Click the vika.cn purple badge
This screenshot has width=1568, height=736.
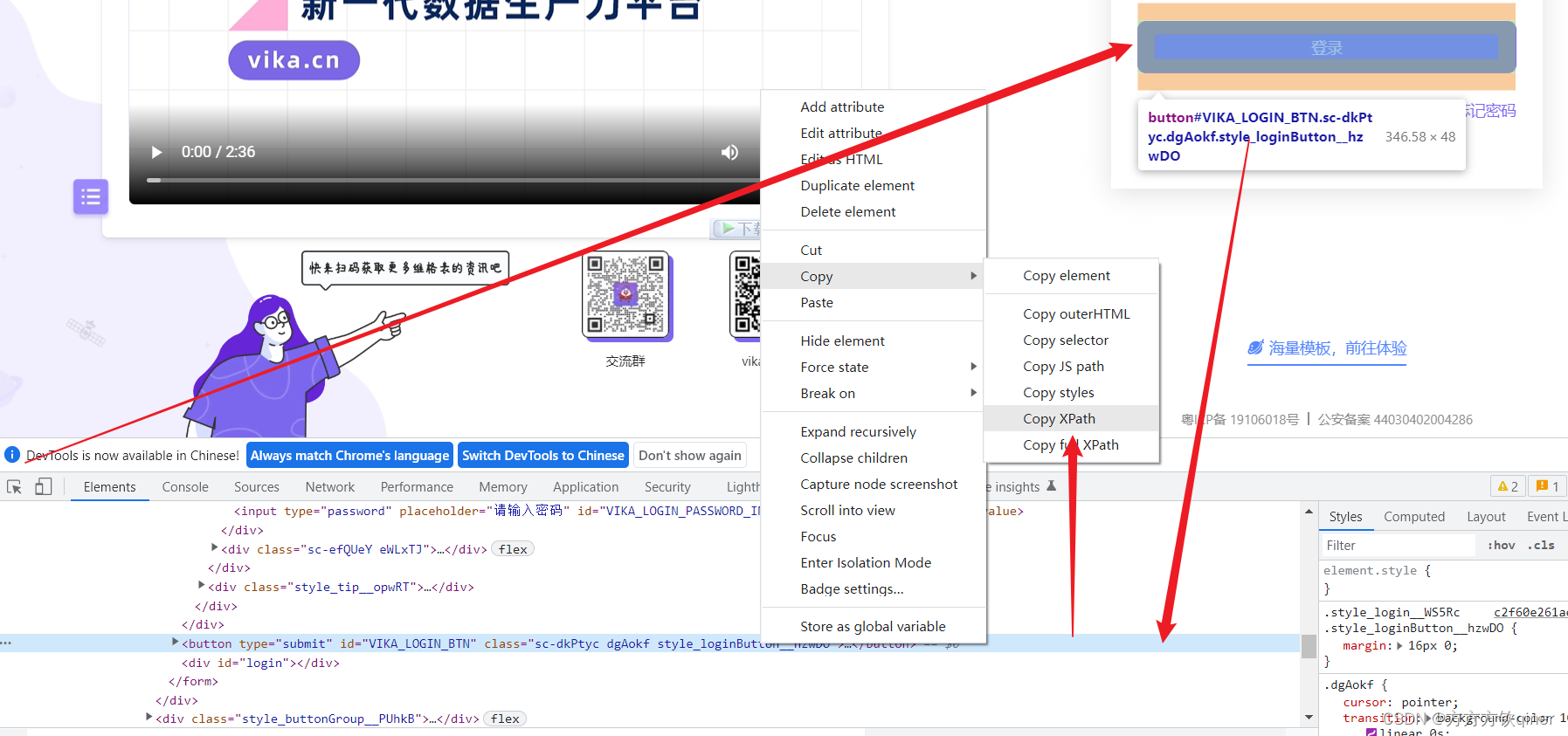[294, 60]
